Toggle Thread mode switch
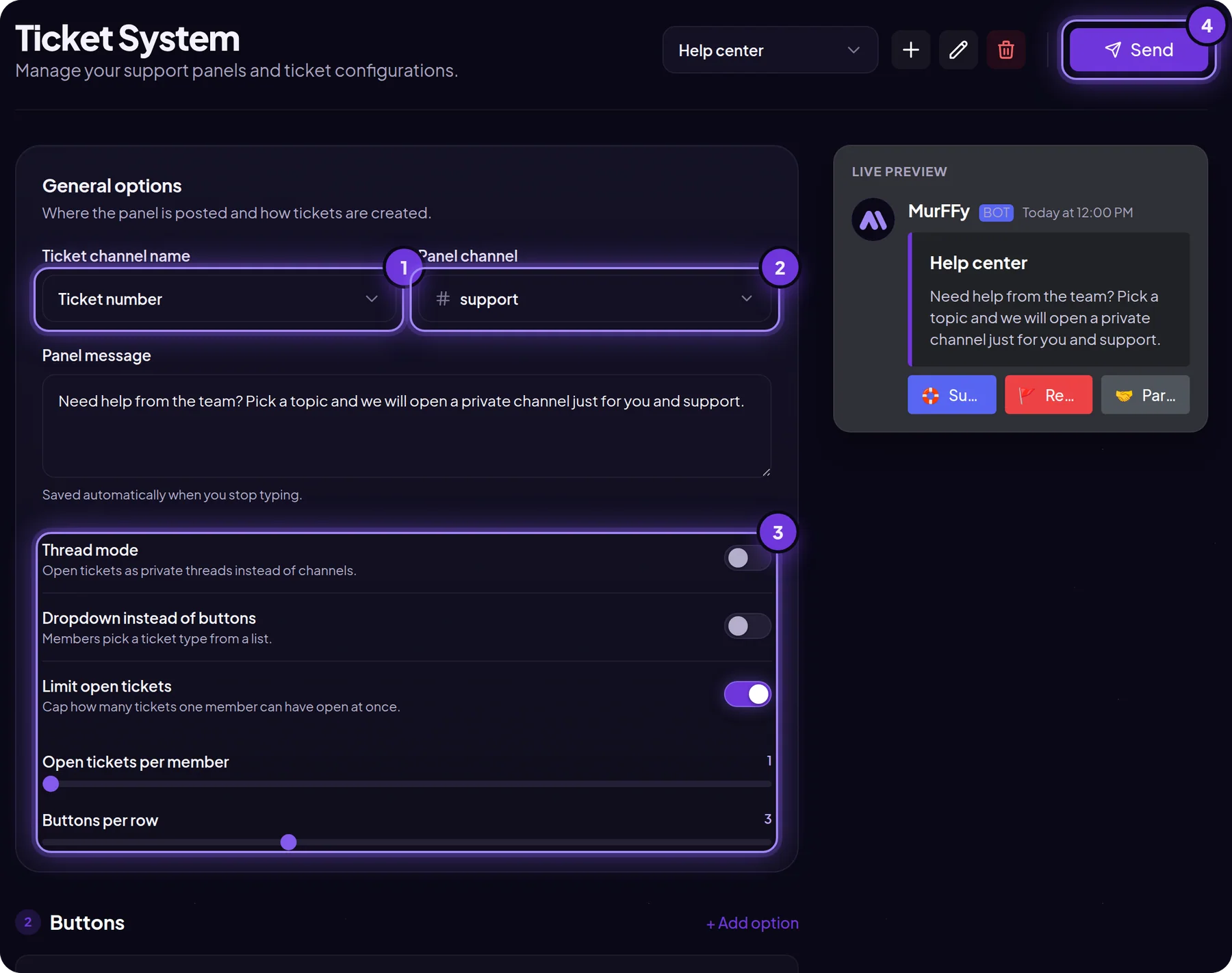Image resolution: width=1232 pixels, height=973 pixels. click(747, 558)
